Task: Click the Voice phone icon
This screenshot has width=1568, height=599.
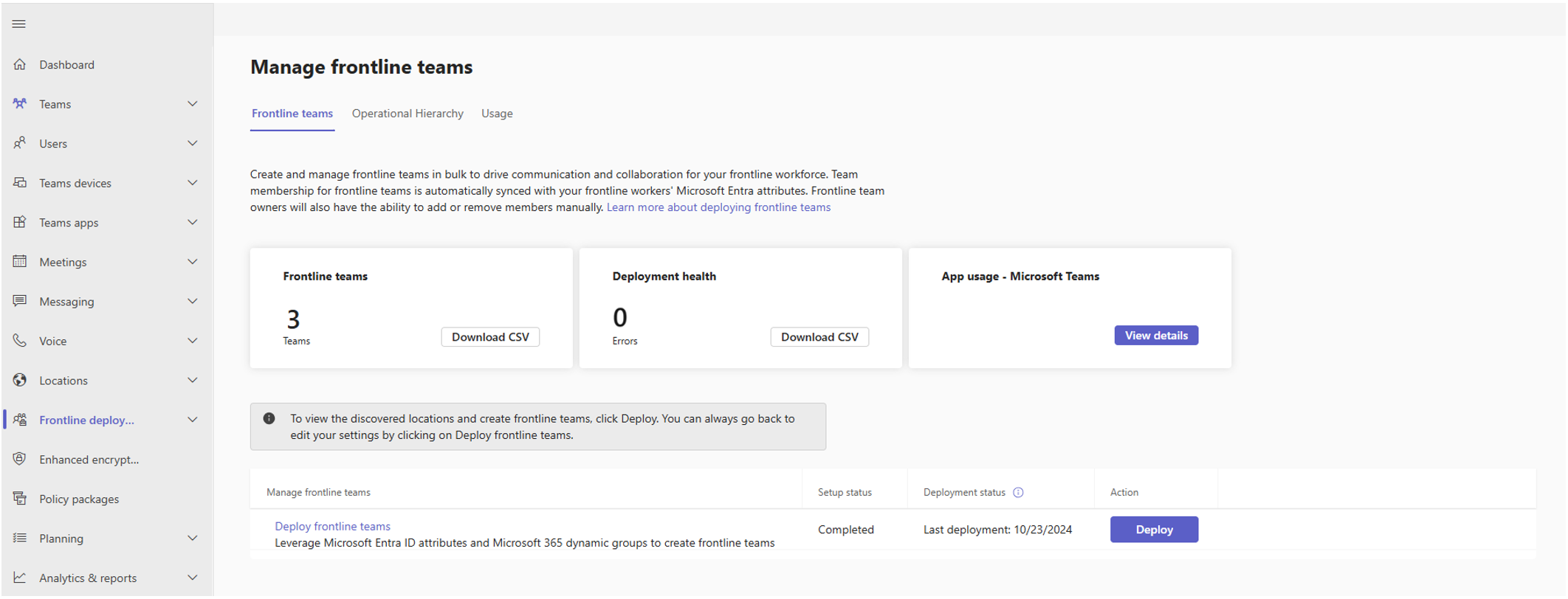Action: 20,341
